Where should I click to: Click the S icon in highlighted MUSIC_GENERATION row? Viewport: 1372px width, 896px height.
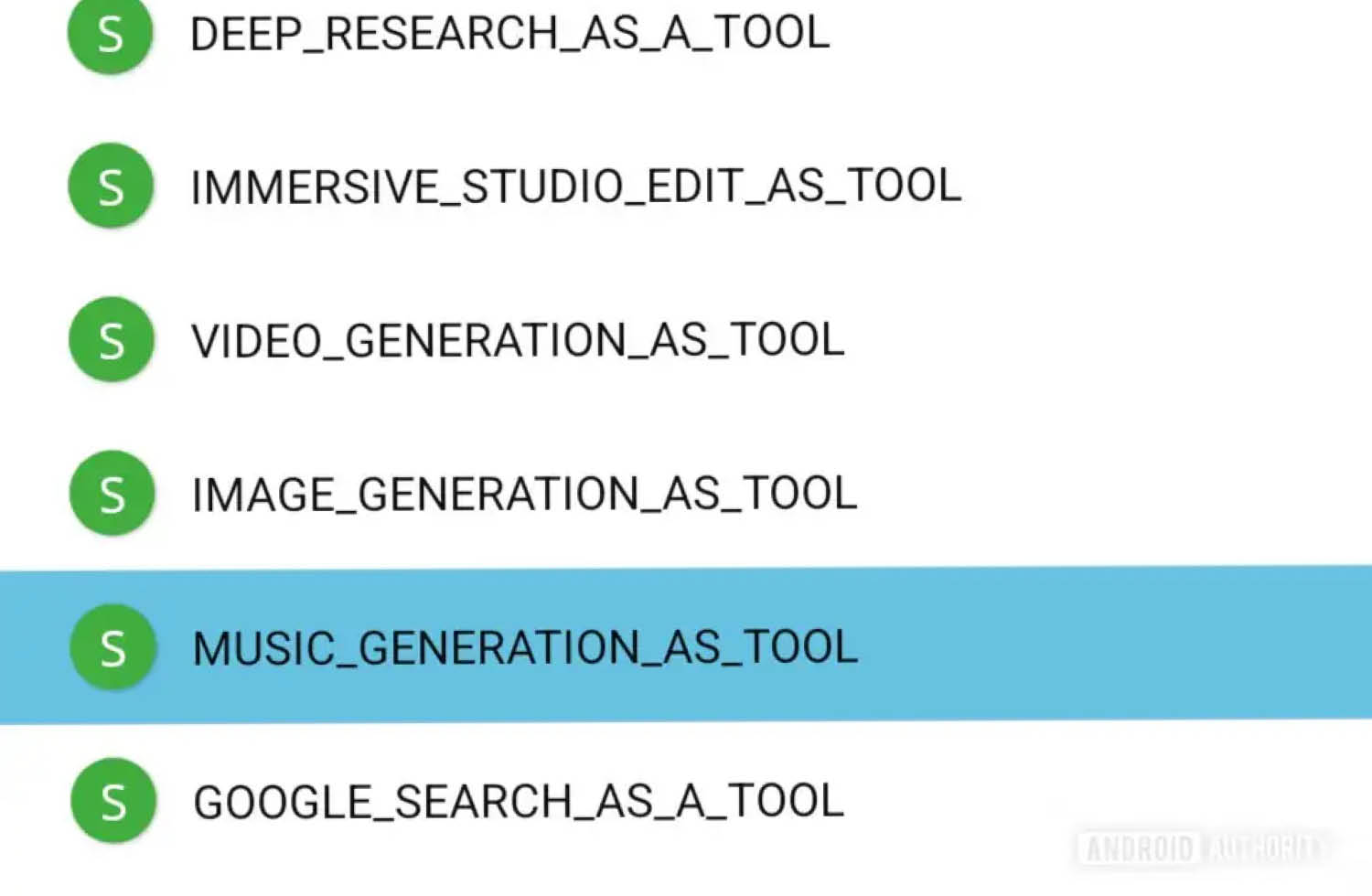click(113, 647)
